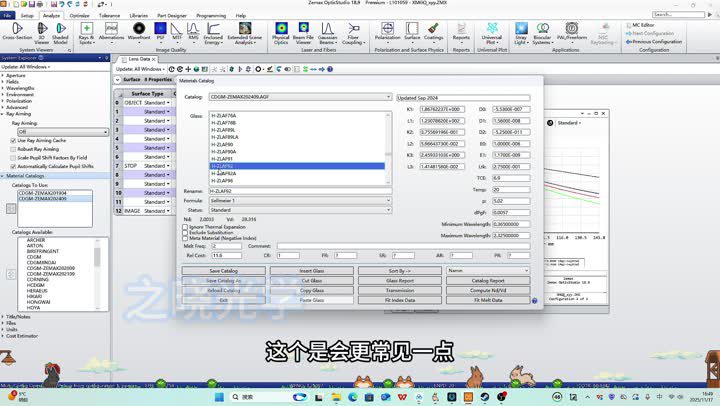Toggle Scale Pupil Shift Factors By Field
The width and height of the screenshot is (720, 406).
13,158
